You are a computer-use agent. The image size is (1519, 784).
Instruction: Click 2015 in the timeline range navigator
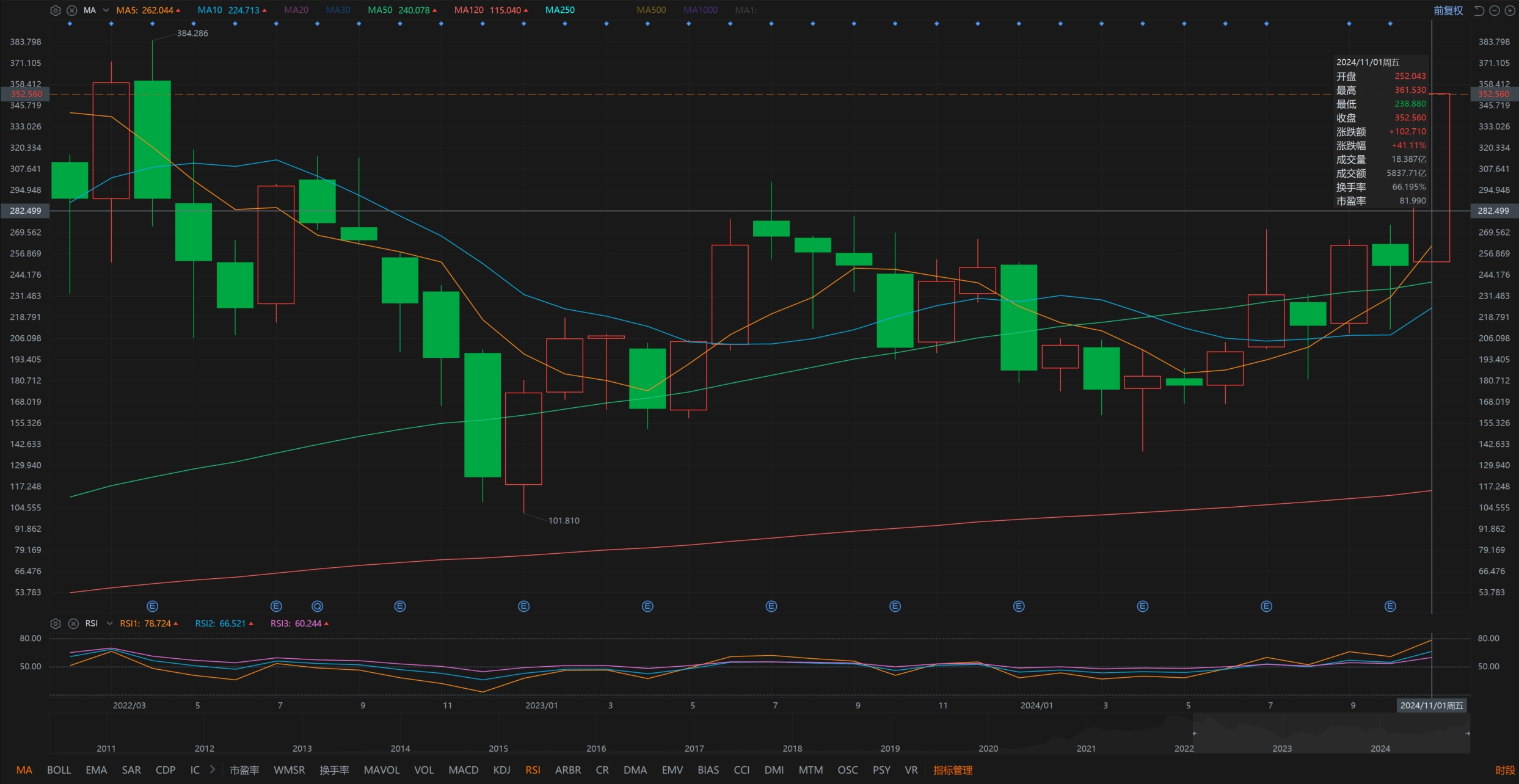498,749
